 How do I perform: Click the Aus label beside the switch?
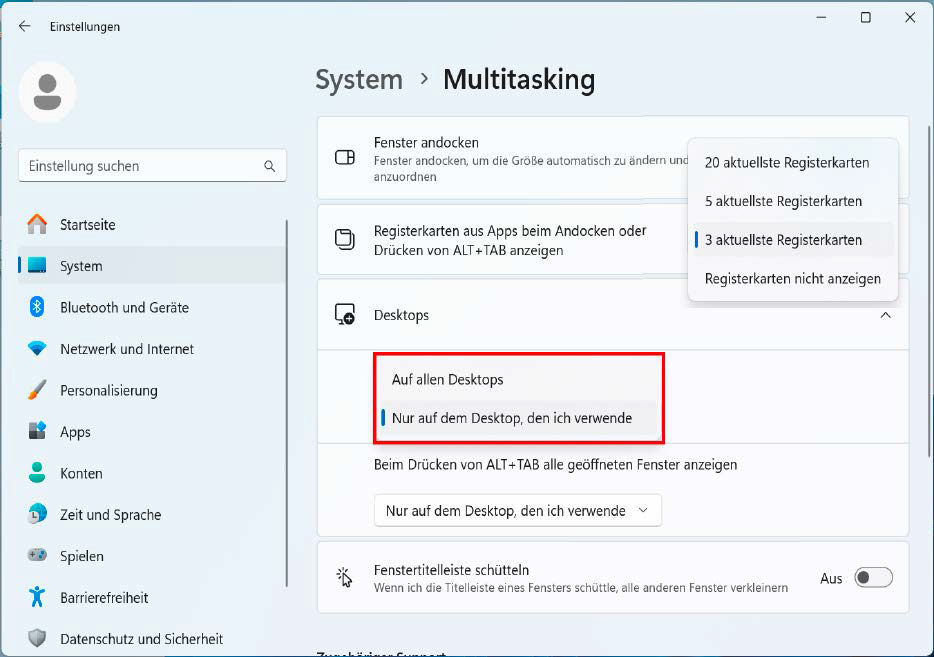point(831,578)
